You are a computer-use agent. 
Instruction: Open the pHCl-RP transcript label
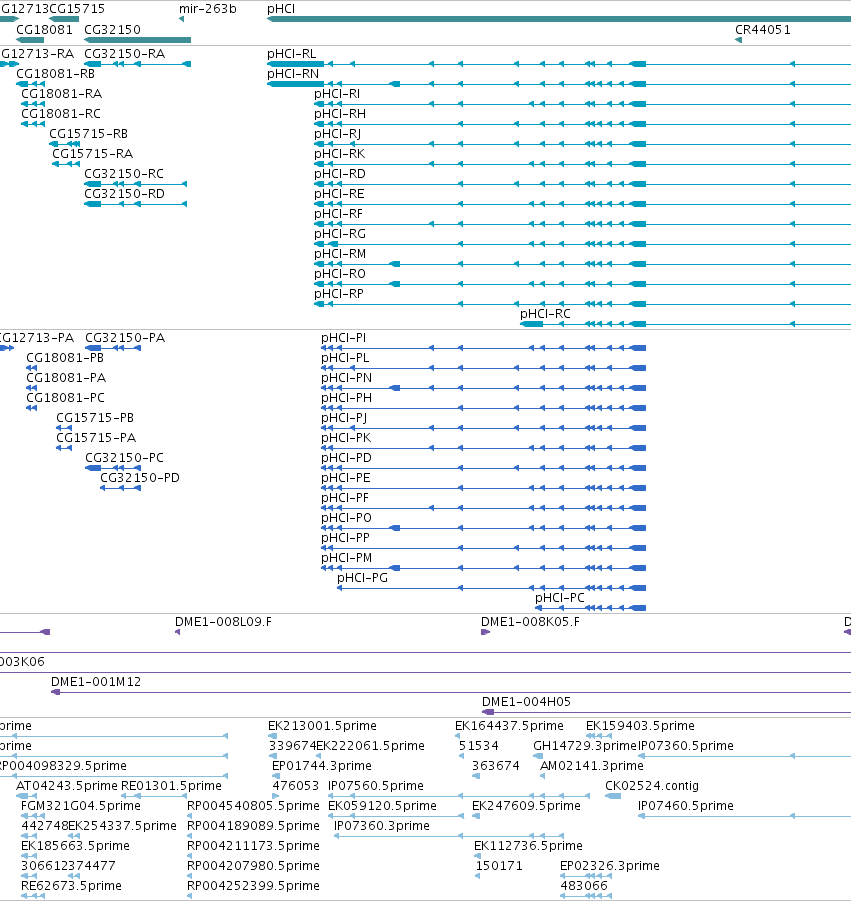[339, 294]
